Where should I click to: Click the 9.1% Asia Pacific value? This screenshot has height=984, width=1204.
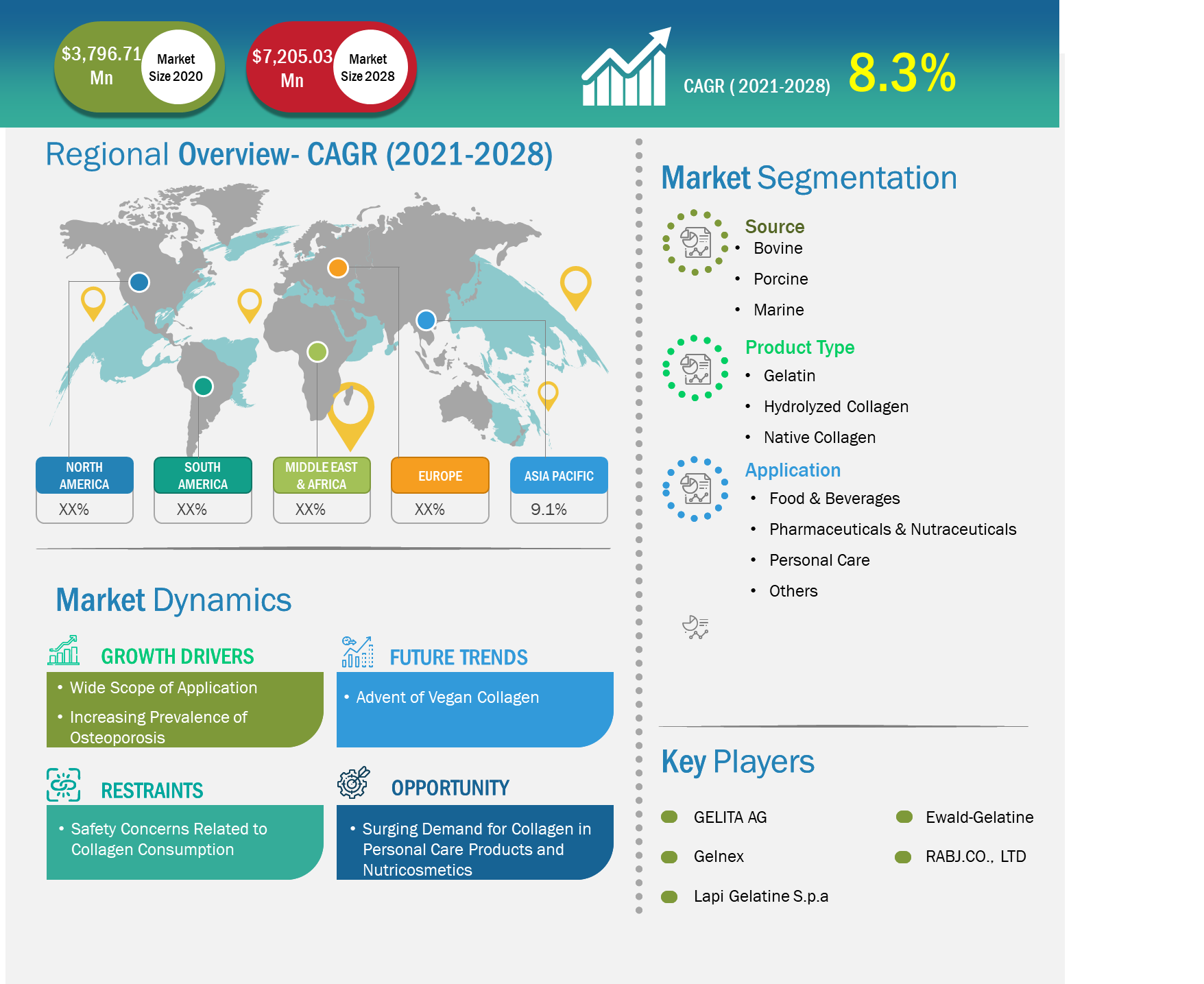point(549,509)
